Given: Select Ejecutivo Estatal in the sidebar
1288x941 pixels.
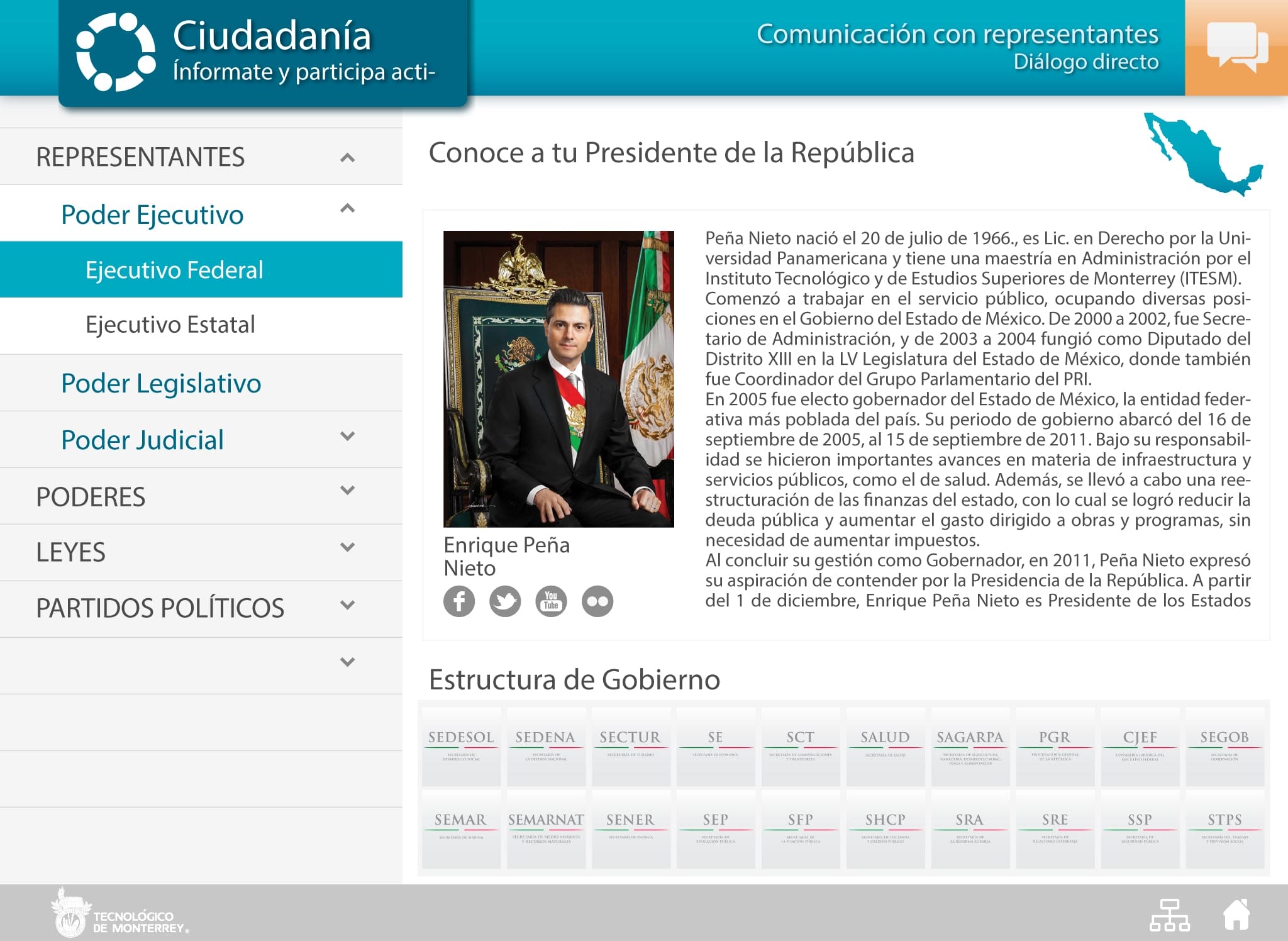Looking at the screenshot, I should click(170, 325).
